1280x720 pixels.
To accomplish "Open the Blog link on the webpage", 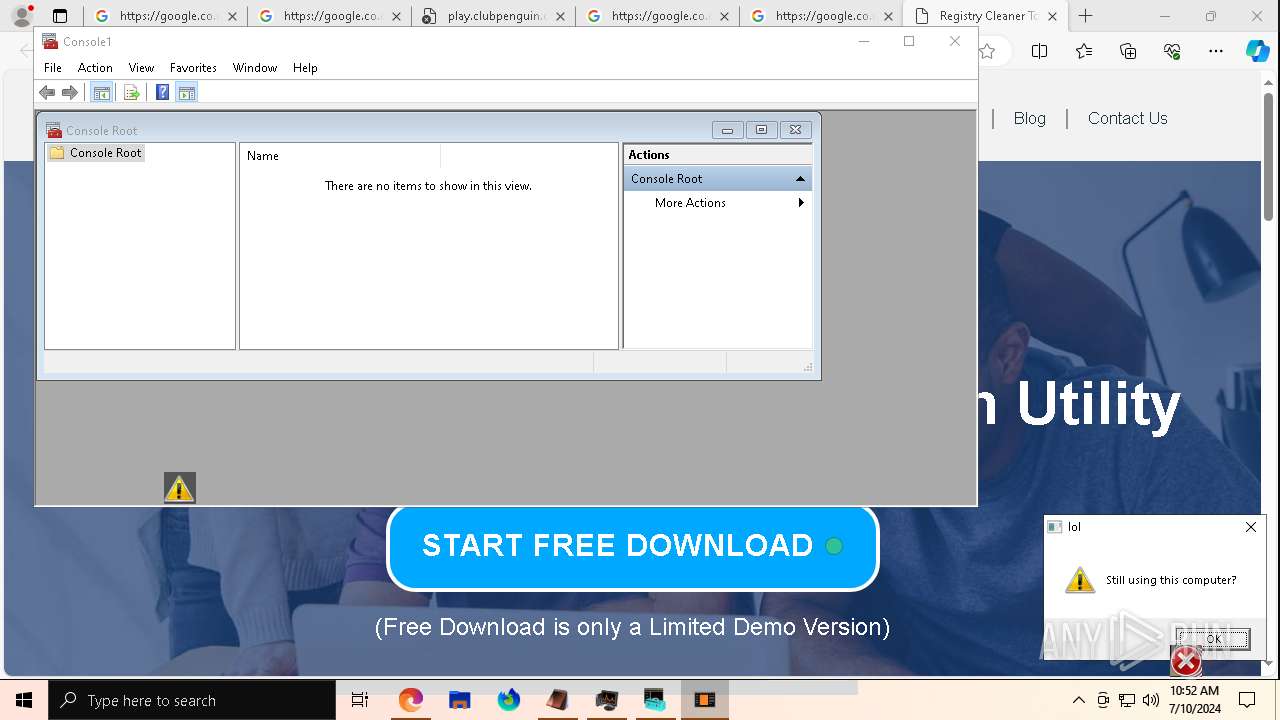I will coord(1029,118).
